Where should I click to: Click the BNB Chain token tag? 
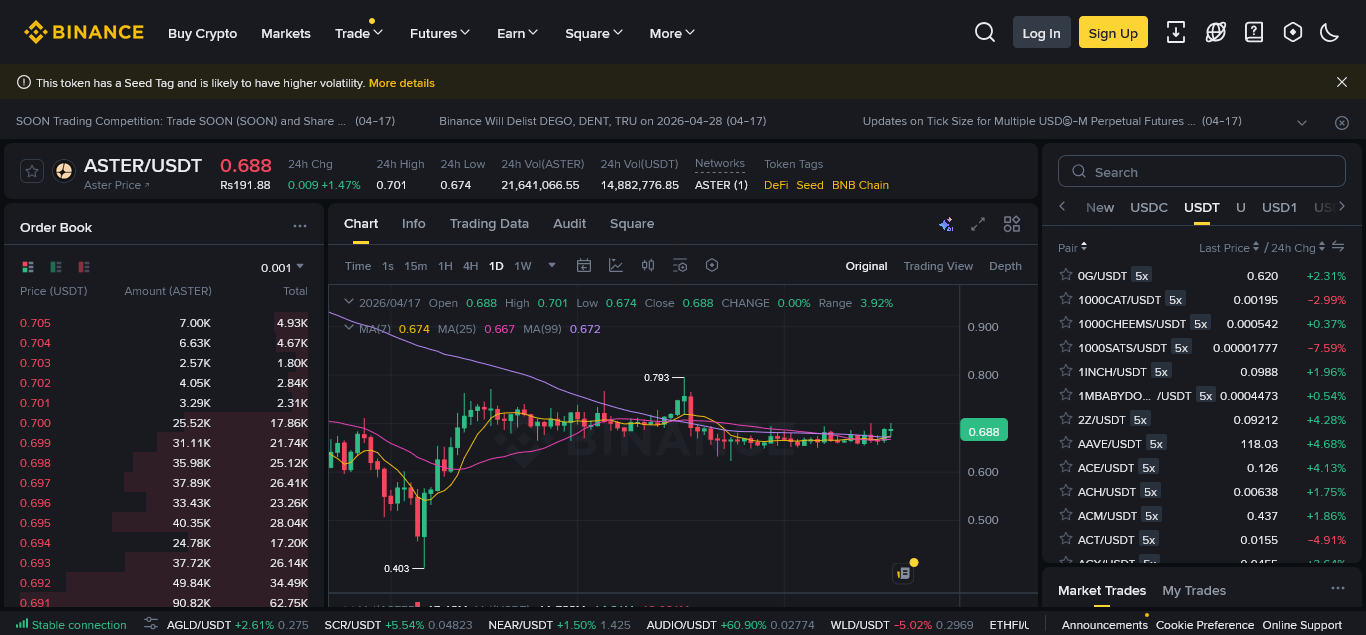pyautogui.click(x=860, y=185)
